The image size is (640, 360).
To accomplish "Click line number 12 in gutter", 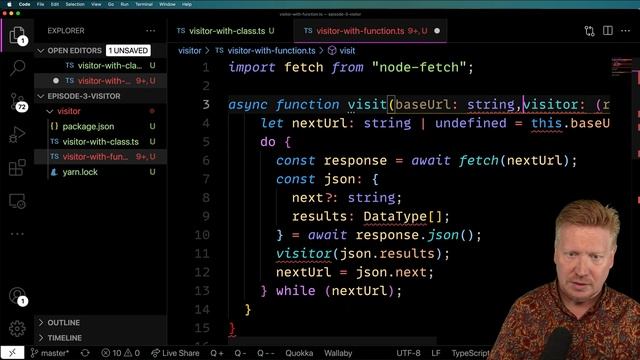I will [x=202, y=272].
